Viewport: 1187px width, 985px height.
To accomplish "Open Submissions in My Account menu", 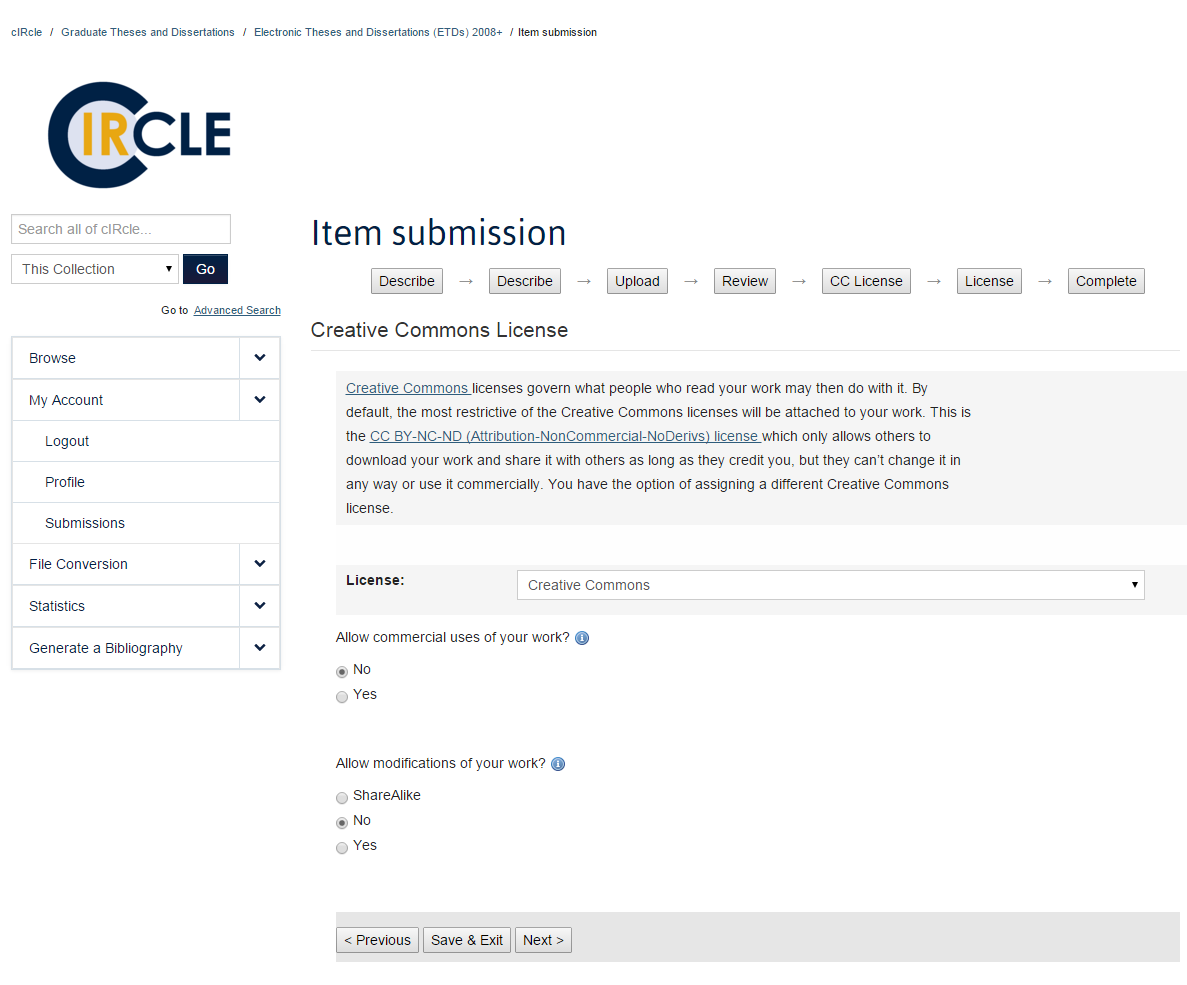I will click(x=85, y=523).
